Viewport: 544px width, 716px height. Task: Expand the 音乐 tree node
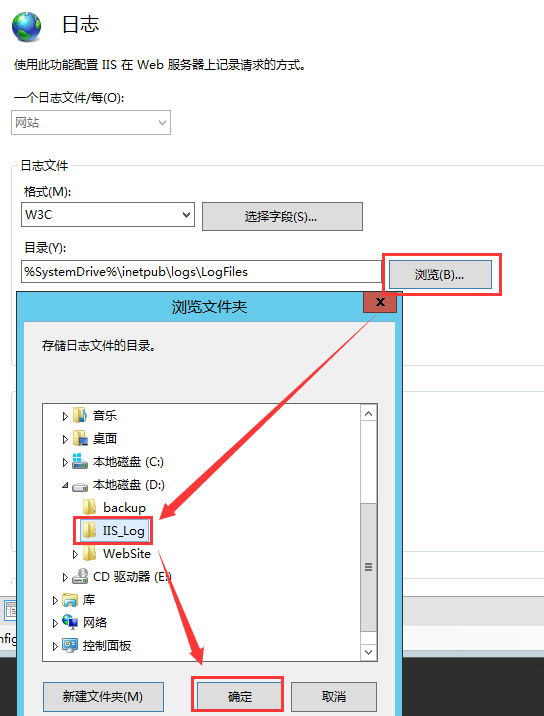pyautogui.click(x=65, y=416)
